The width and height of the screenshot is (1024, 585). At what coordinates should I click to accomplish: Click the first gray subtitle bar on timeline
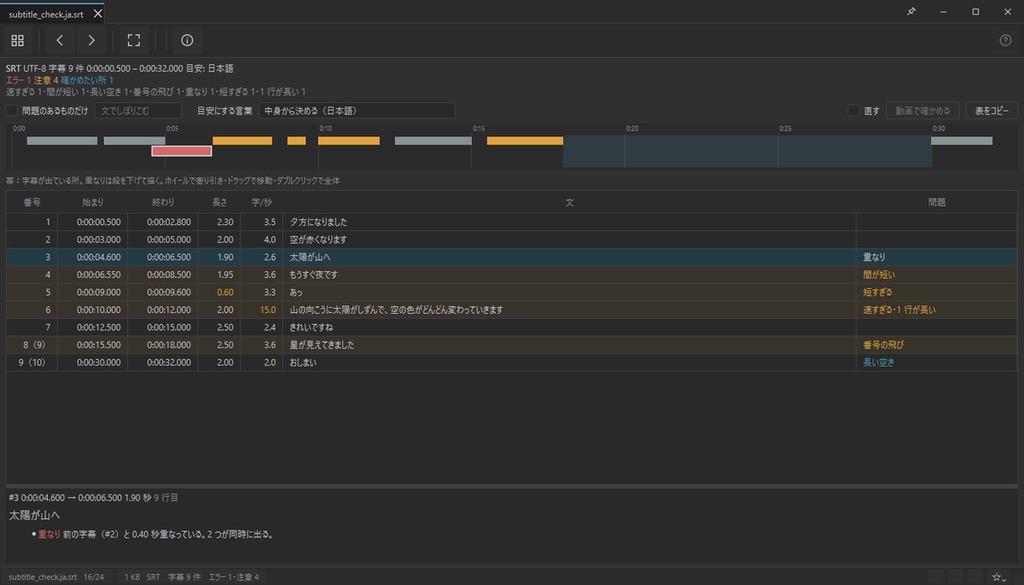(x=62, y=140)
